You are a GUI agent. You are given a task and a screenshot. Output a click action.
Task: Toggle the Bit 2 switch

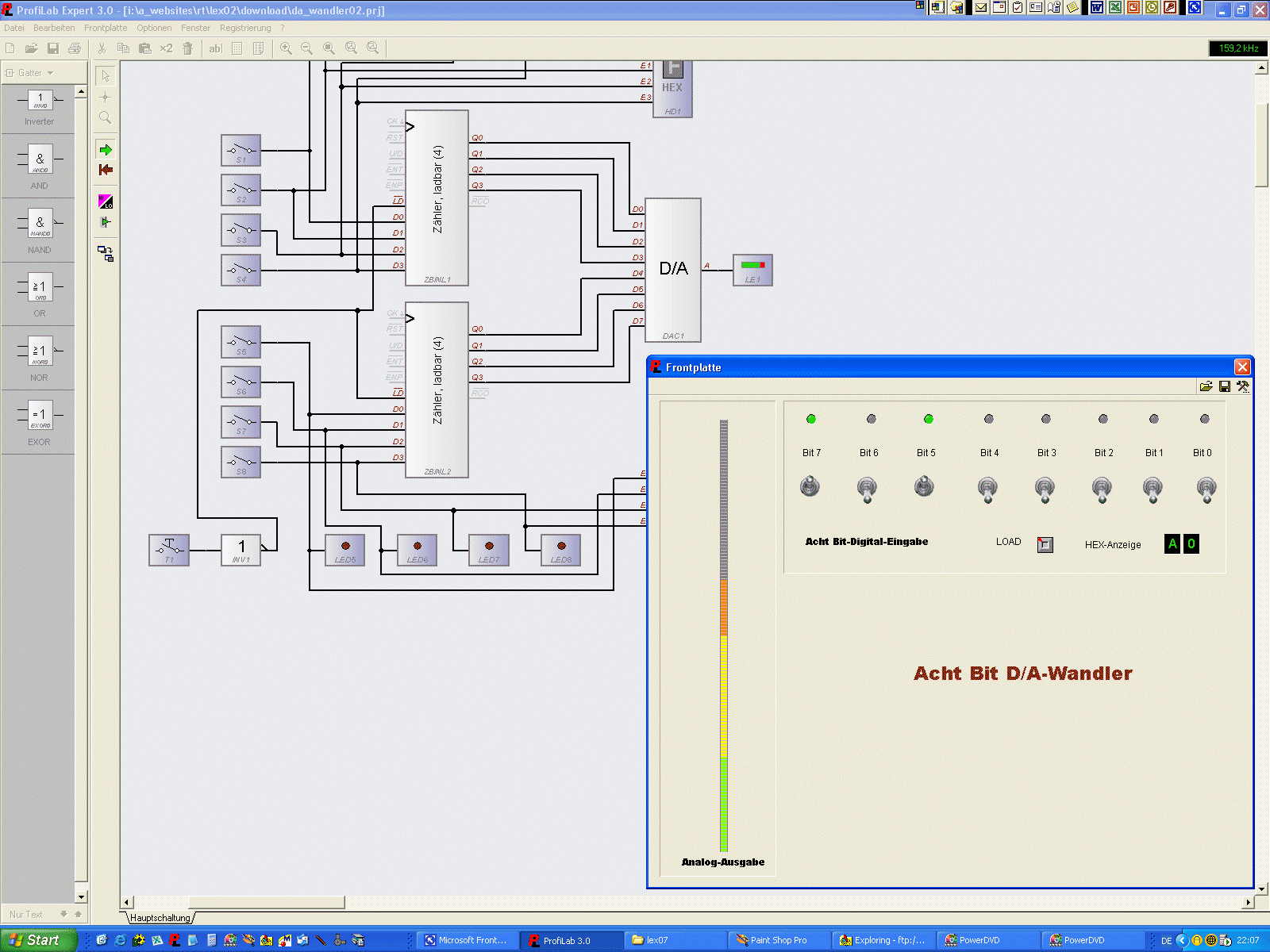click(x=1102, y=489)
